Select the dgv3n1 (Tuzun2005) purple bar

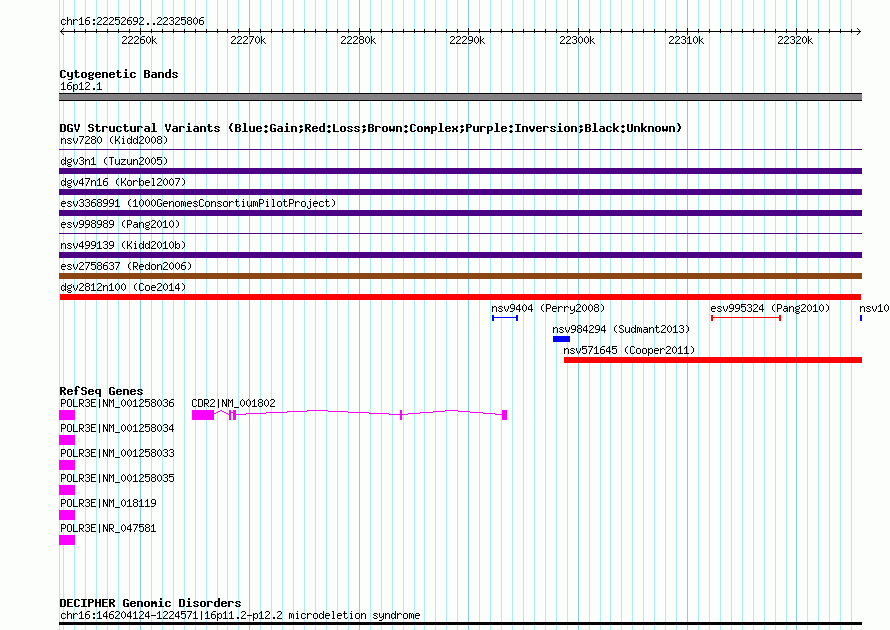[x=460, y=171]
